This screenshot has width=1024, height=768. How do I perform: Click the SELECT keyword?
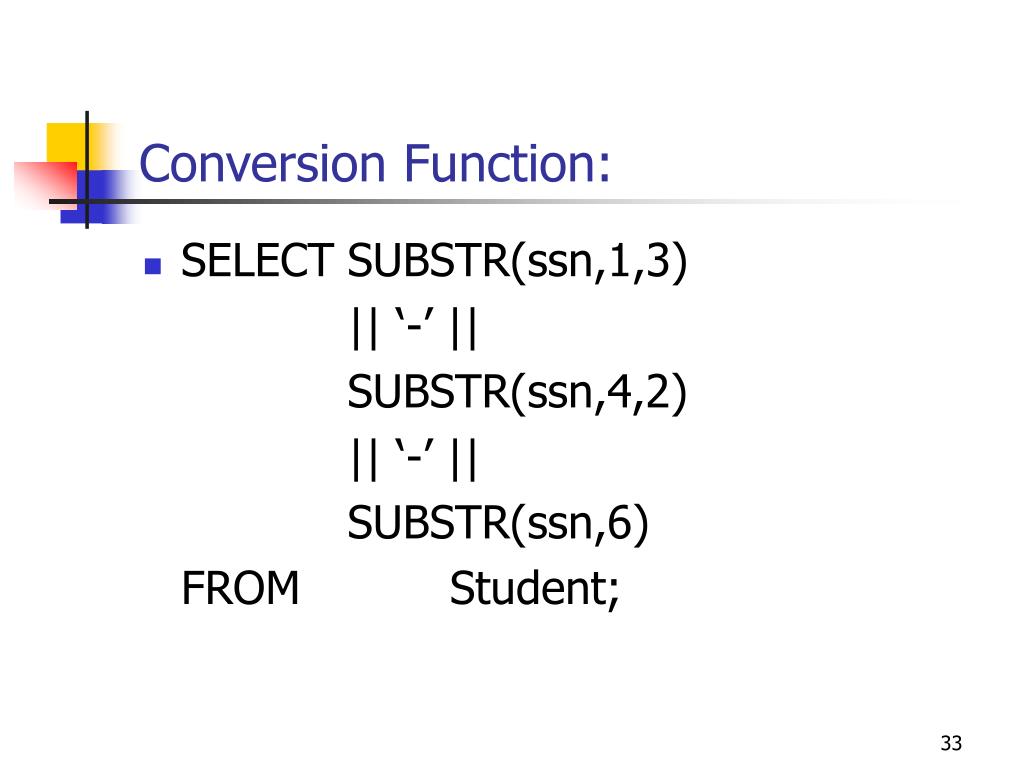pyautogui.click(x=257, y=261)
